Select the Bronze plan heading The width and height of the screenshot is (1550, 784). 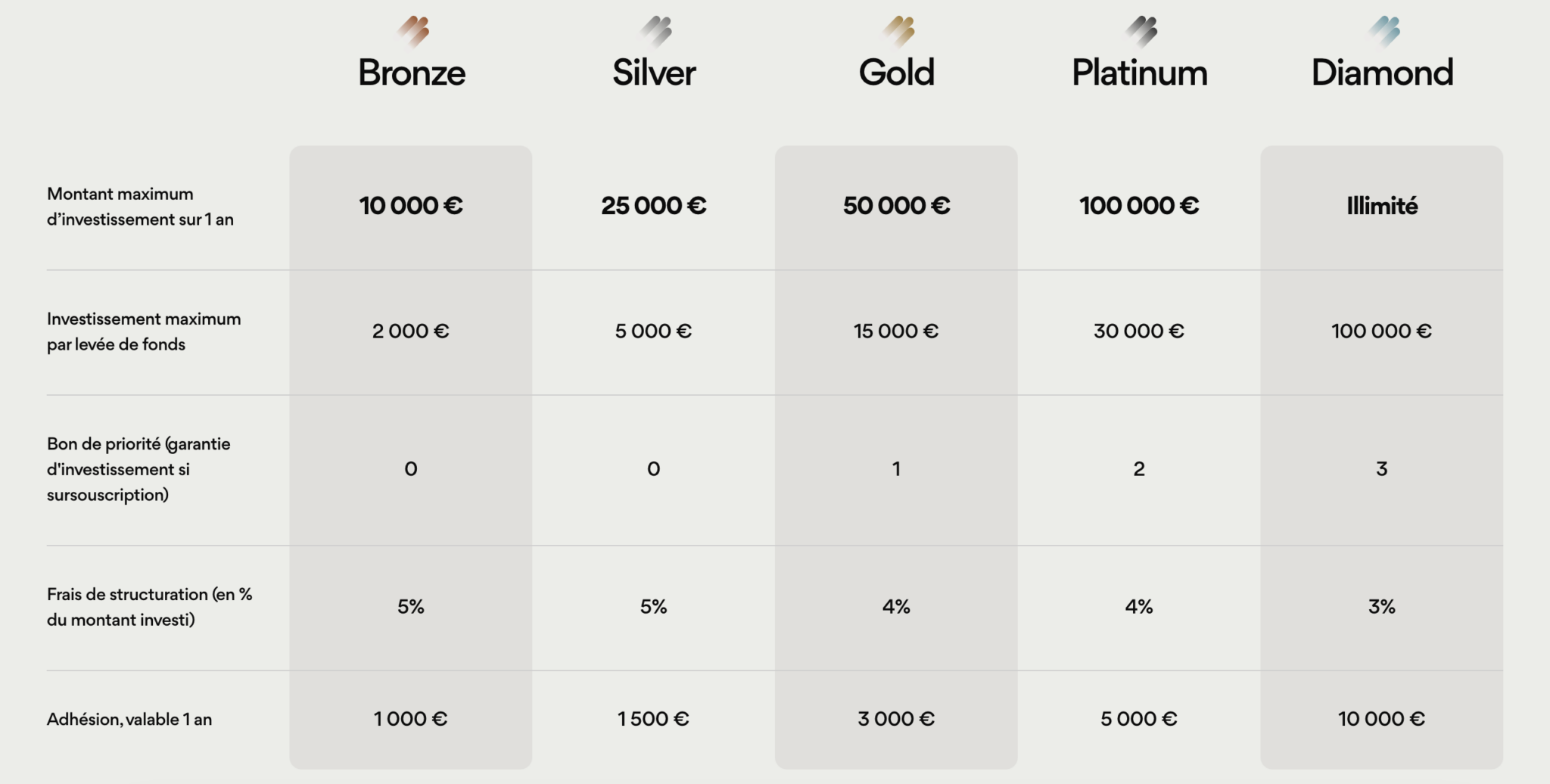pos(412,73)
